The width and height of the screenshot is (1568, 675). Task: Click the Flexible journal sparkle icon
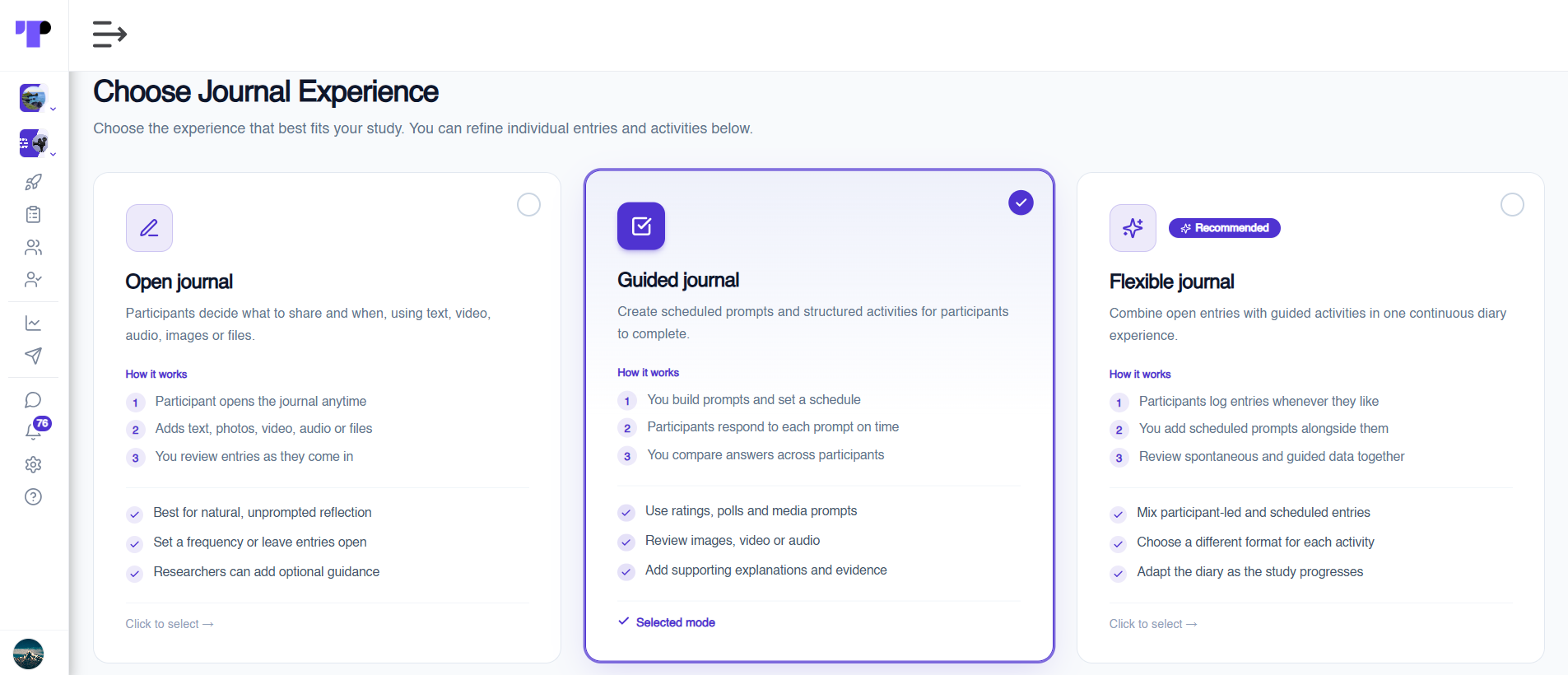point(1133,228)
